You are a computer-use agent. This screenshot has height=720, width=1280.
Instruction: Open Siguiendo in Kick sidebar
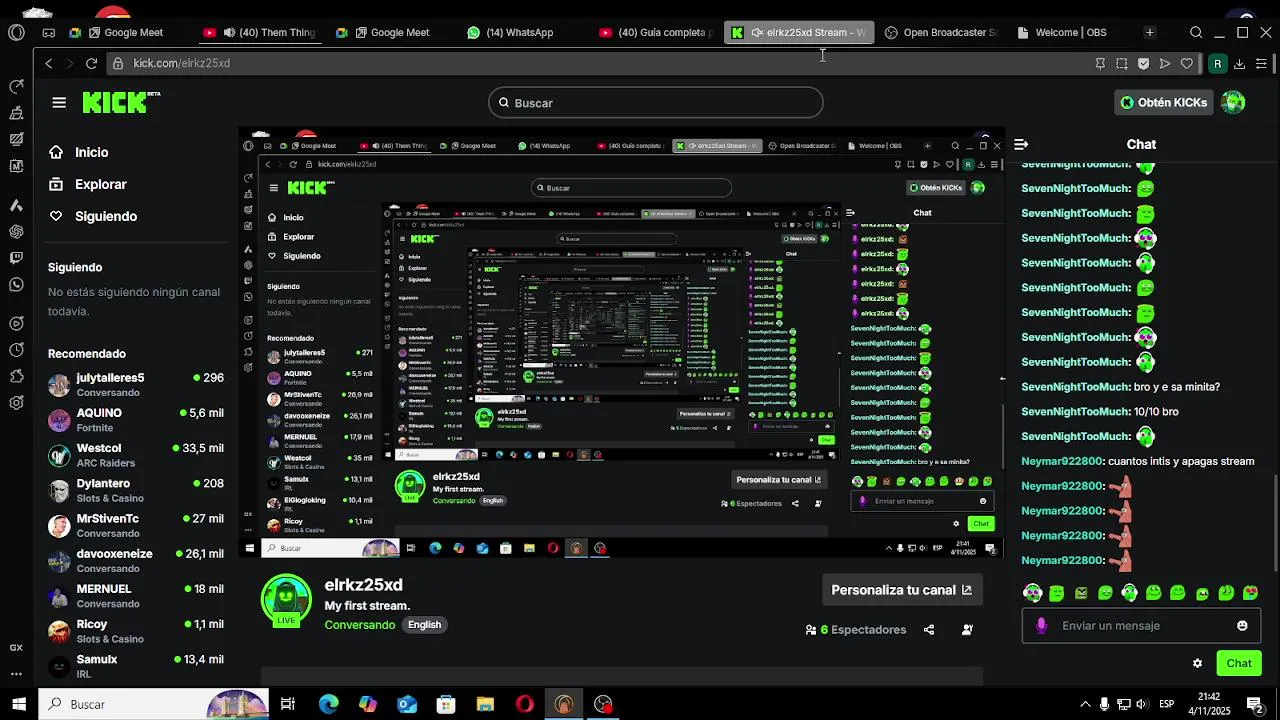coord(93,216)
